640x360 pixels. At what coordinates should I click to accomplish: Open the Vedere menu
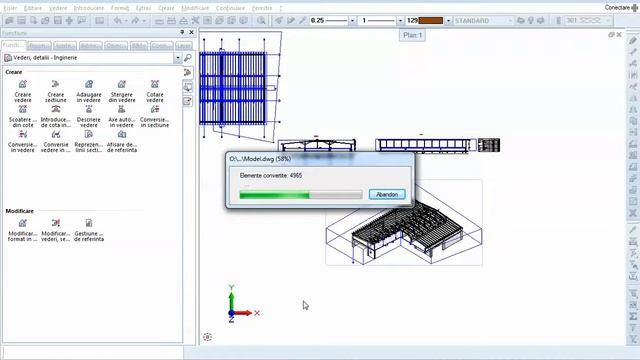pos(58,8)
